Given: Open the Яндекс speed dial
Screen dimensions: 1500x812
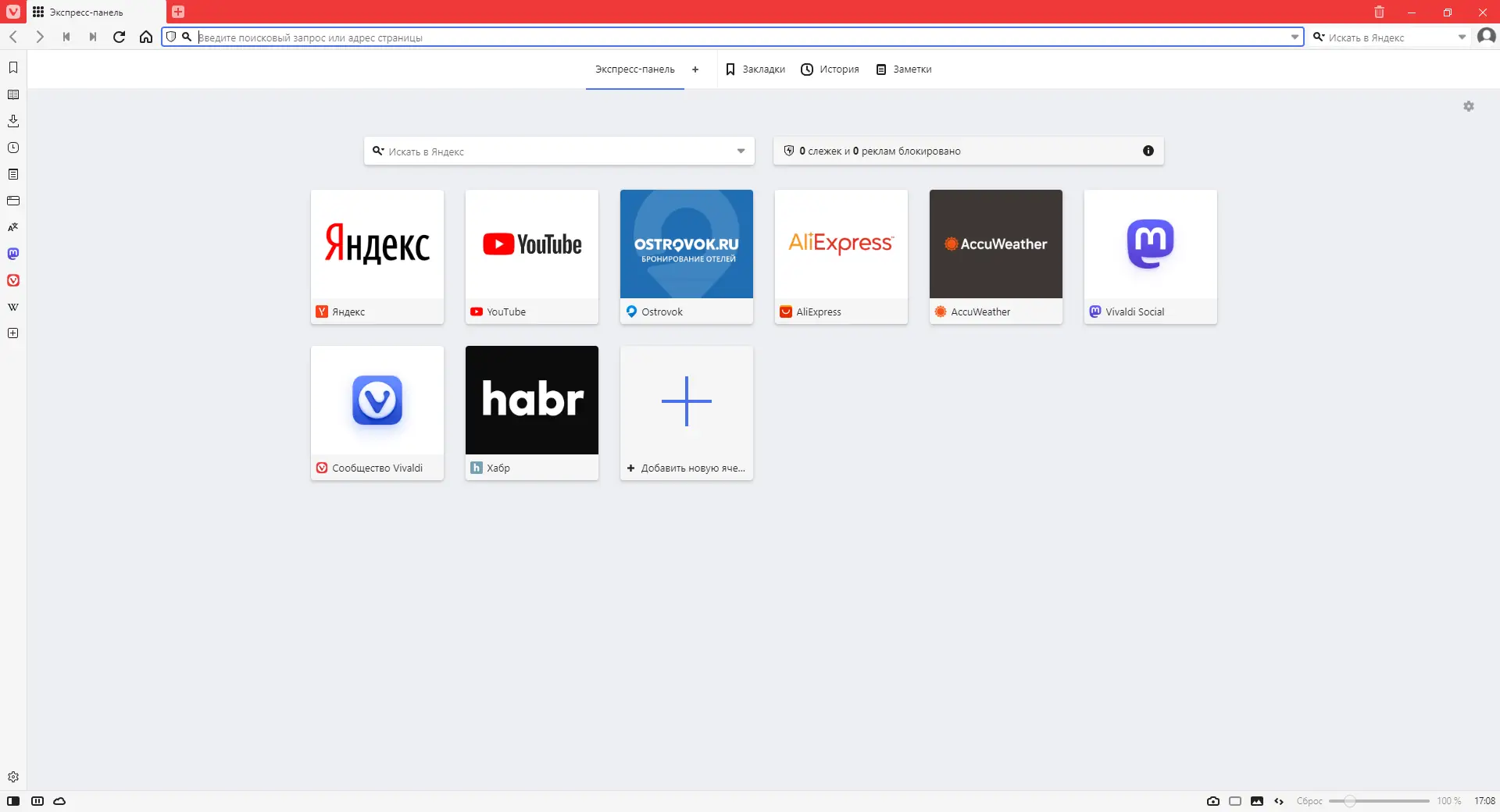Looking at the screenshot, I should click(377, 257).
